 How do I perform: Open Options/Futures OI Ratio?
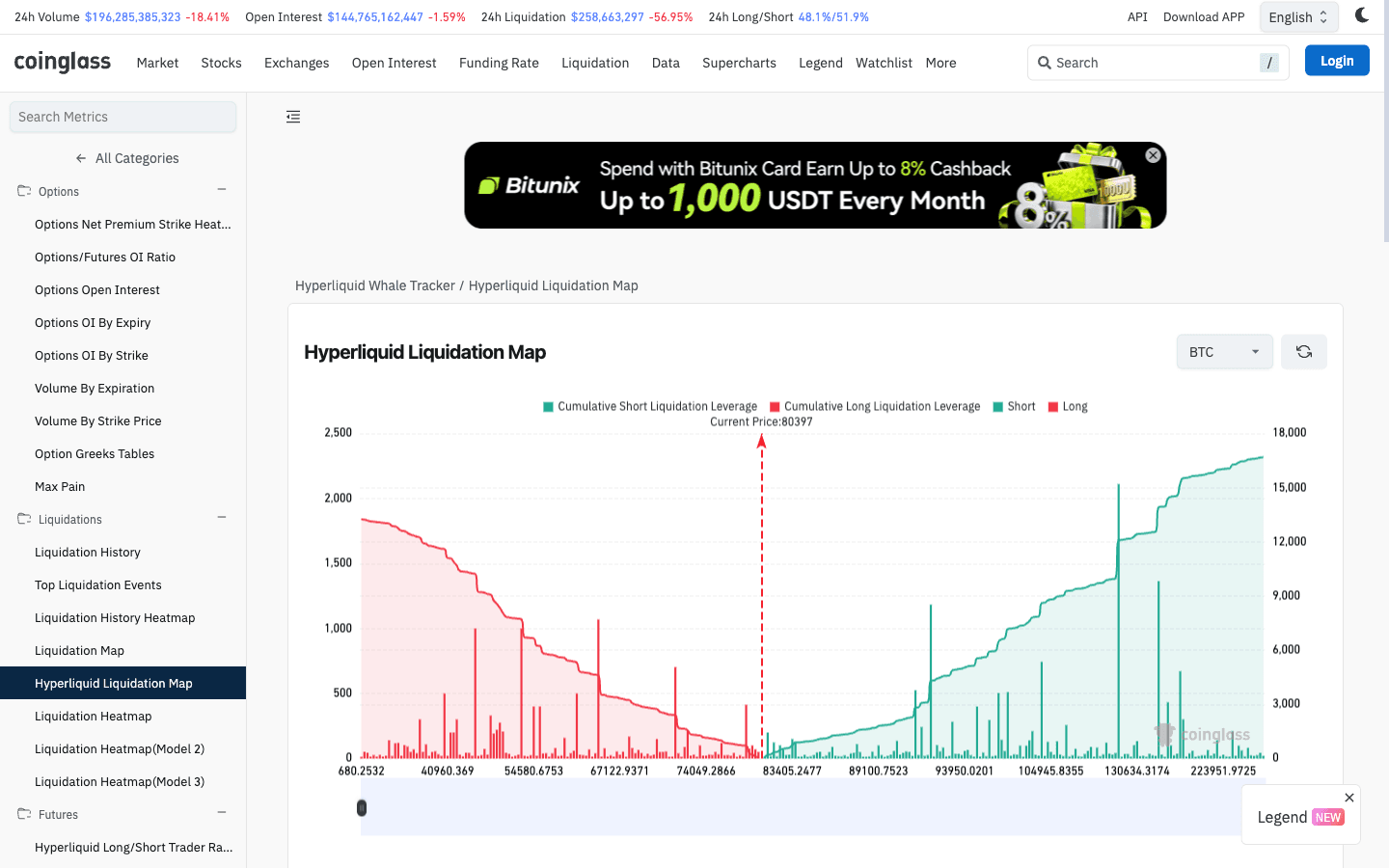point(105,257)
